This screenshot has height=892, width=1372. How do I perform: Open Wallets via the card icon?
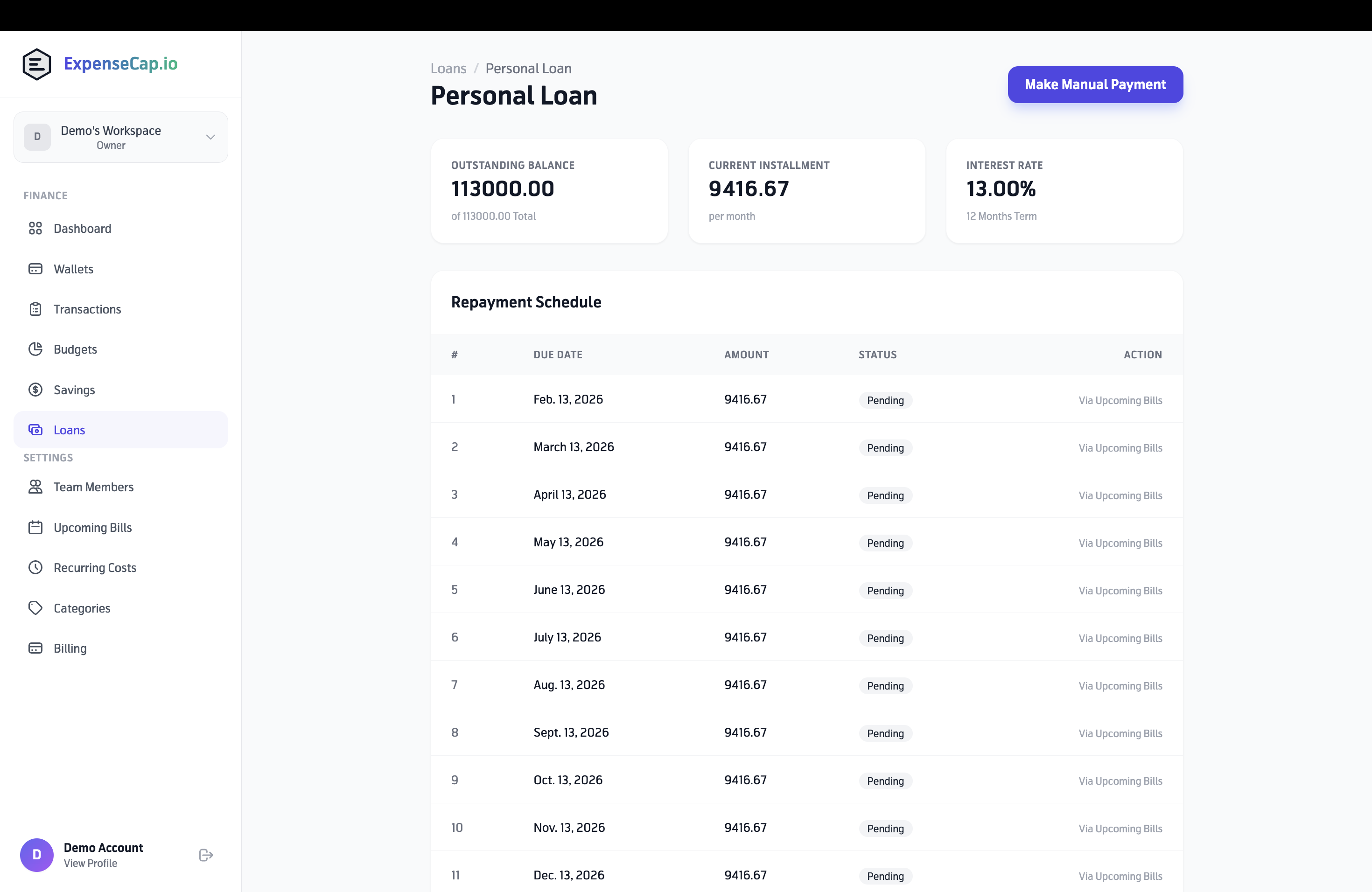coord(36,269)
